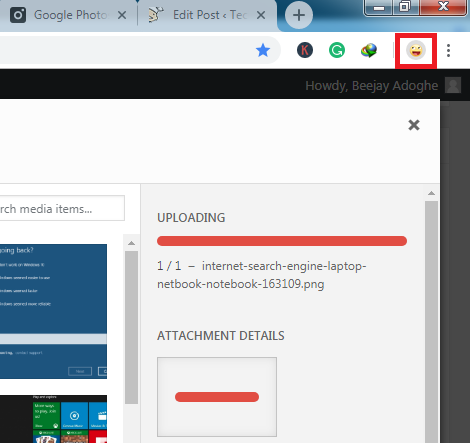Switch to the Google Photos tab
The width and height of the screenshot is (470, 443).
click(x=68, y=15)
